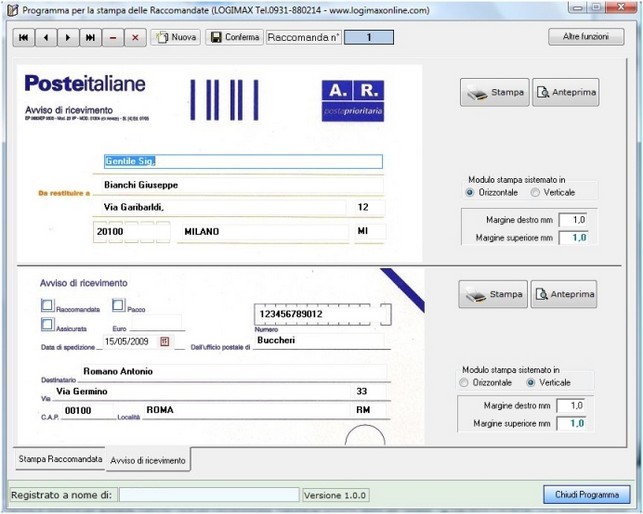Screen dimensions: 643x514
Task: Edit the MI province field
Action: click(370, 231)
